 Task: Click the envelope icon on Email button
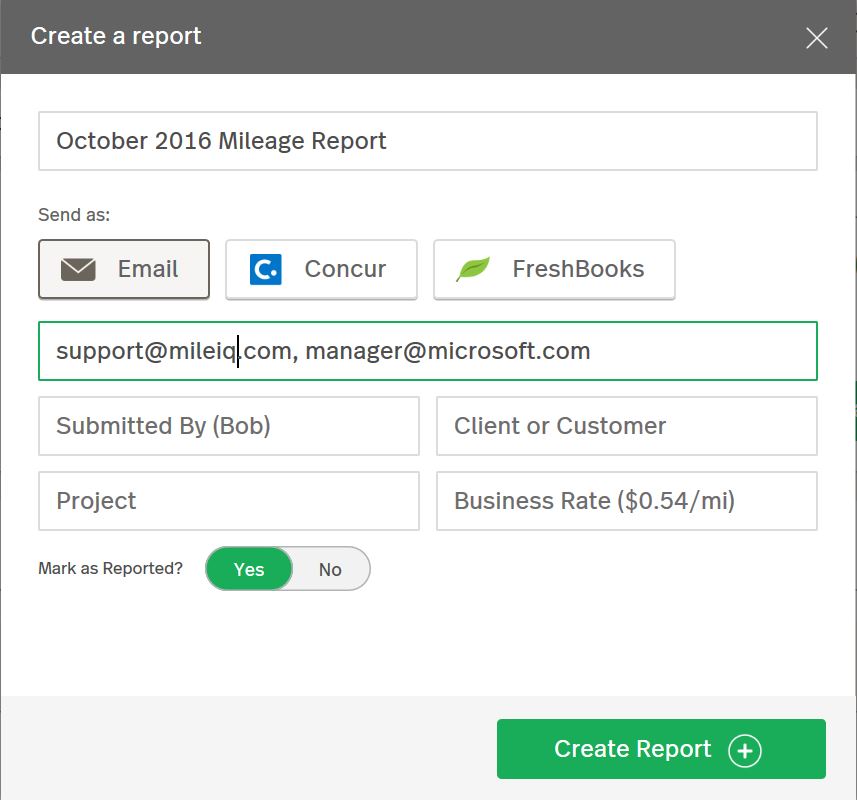78,269
